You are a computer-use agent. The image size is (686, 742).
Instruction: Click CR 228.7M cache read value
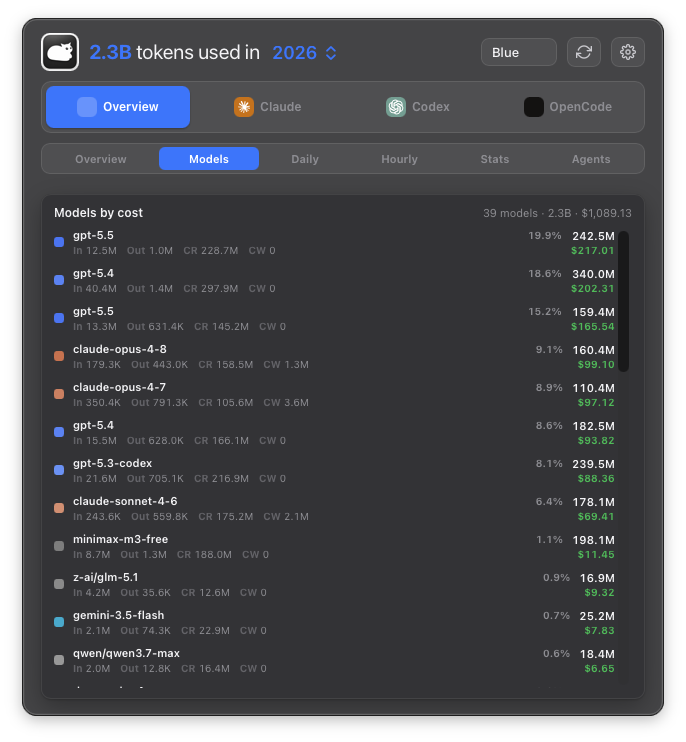[211, 250]
